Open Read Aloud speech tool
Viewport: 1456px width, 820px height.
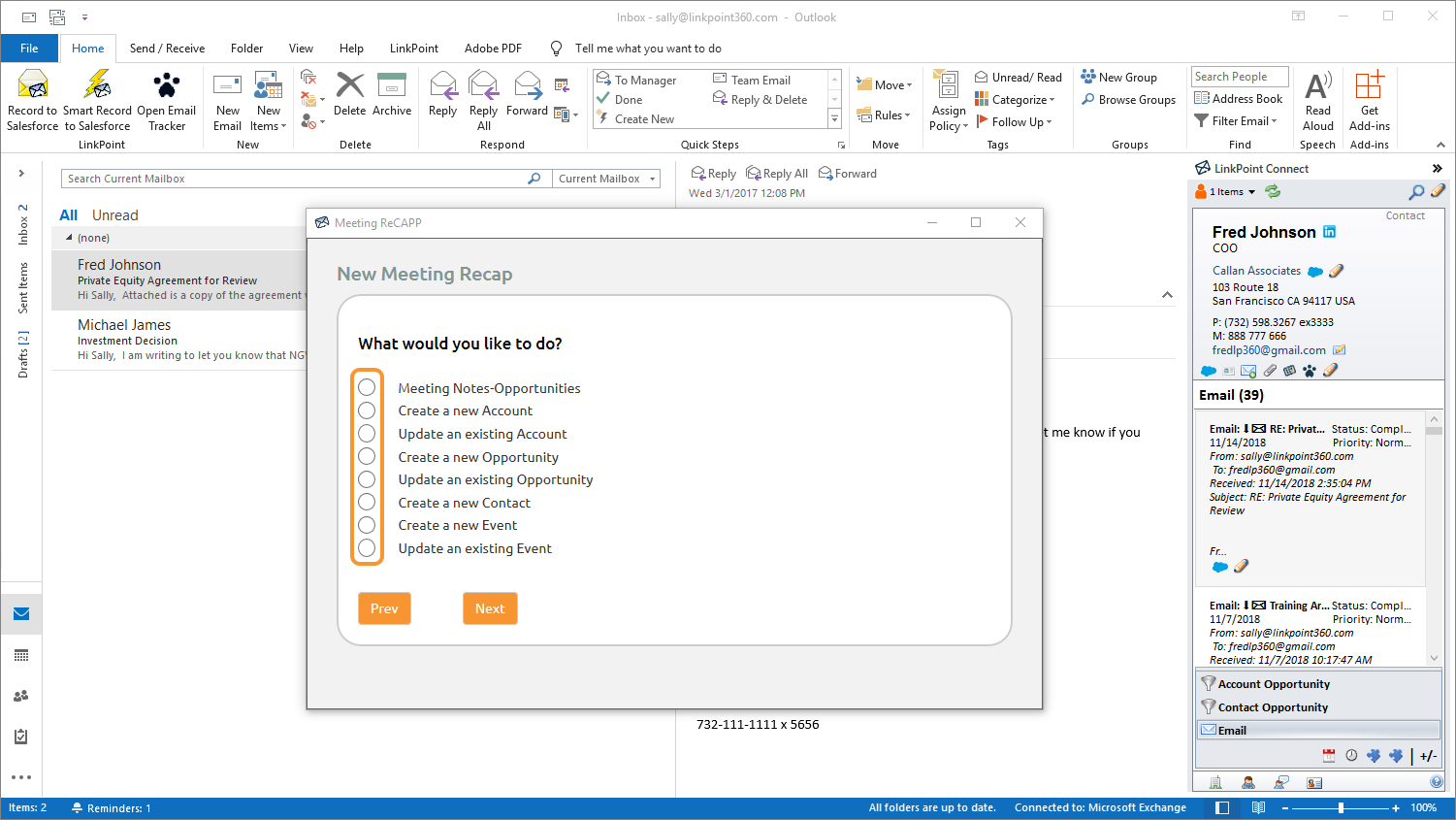tap(1318, 100)
